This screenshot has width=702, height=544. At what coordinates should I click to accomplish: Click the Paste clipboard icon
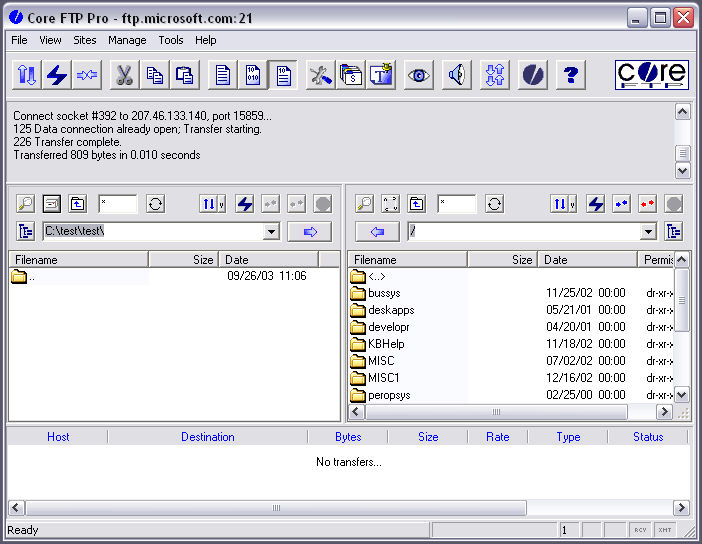(x=185, y=75)
